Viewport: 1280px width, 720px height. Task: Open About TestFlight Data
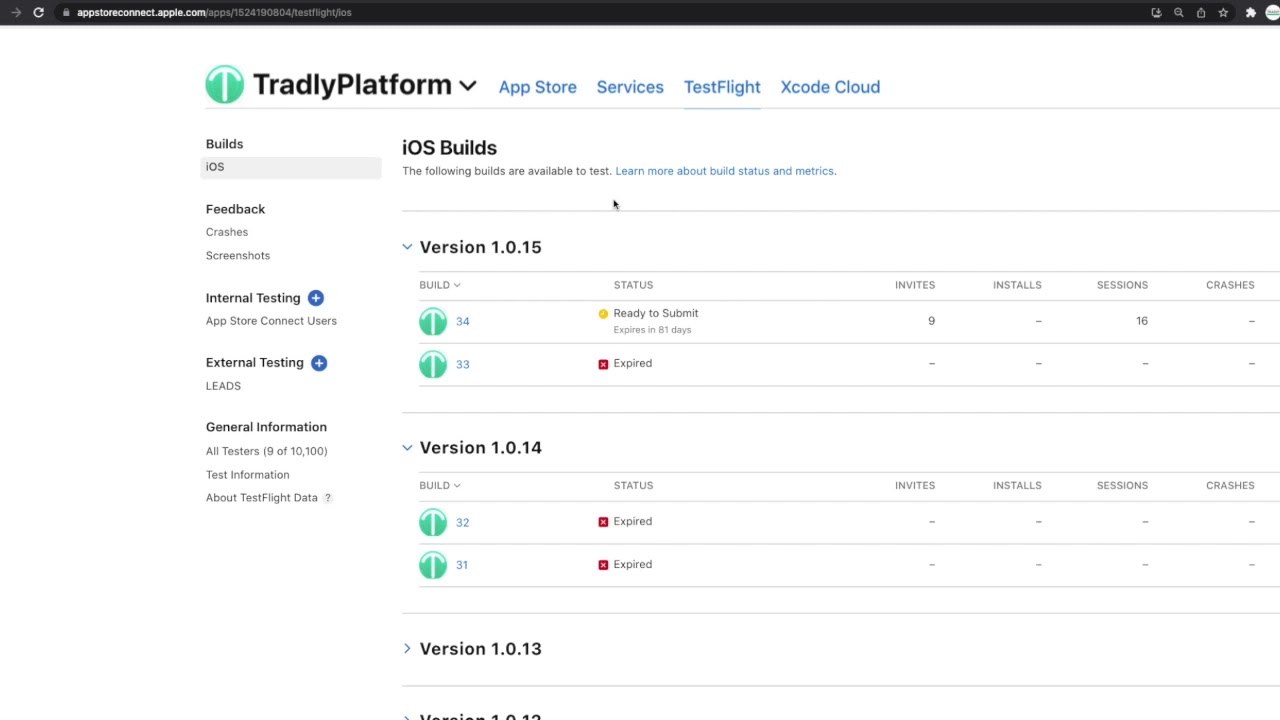point(261,498)
